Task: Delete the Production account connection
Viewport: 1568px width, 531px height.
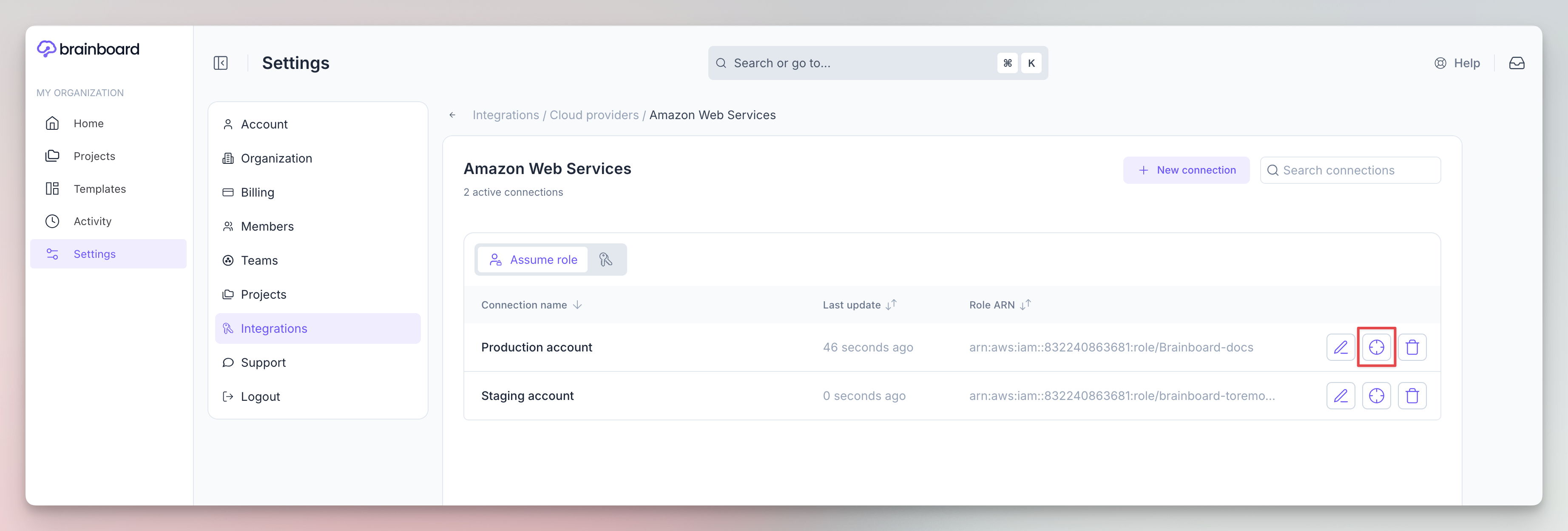Action: tap(1412, 347)
